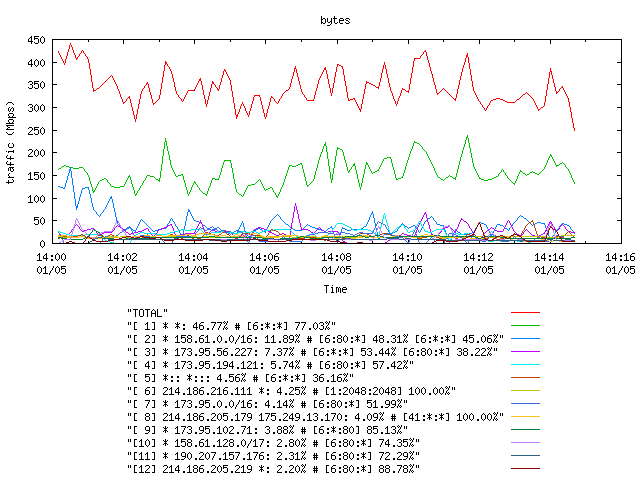
Task: Click the 50 y-axis tick label
Action: point(40,221)
